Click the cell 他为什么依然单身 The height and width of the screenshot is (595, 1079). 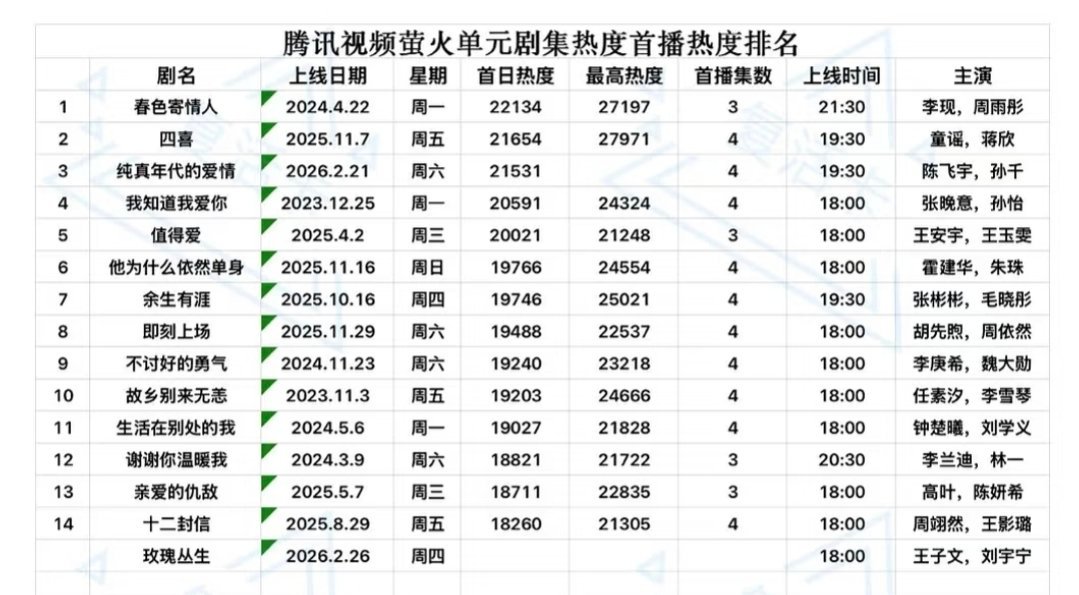(176, 268)
